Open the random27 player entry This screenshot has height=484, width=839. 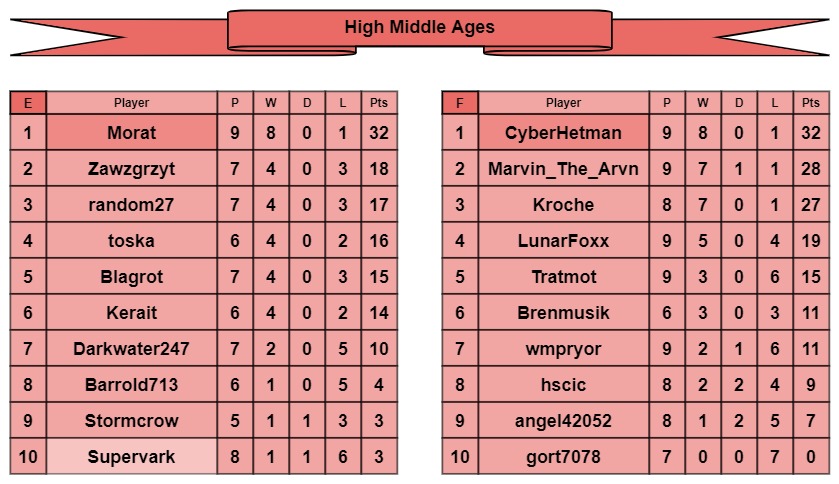pos(131,205)
